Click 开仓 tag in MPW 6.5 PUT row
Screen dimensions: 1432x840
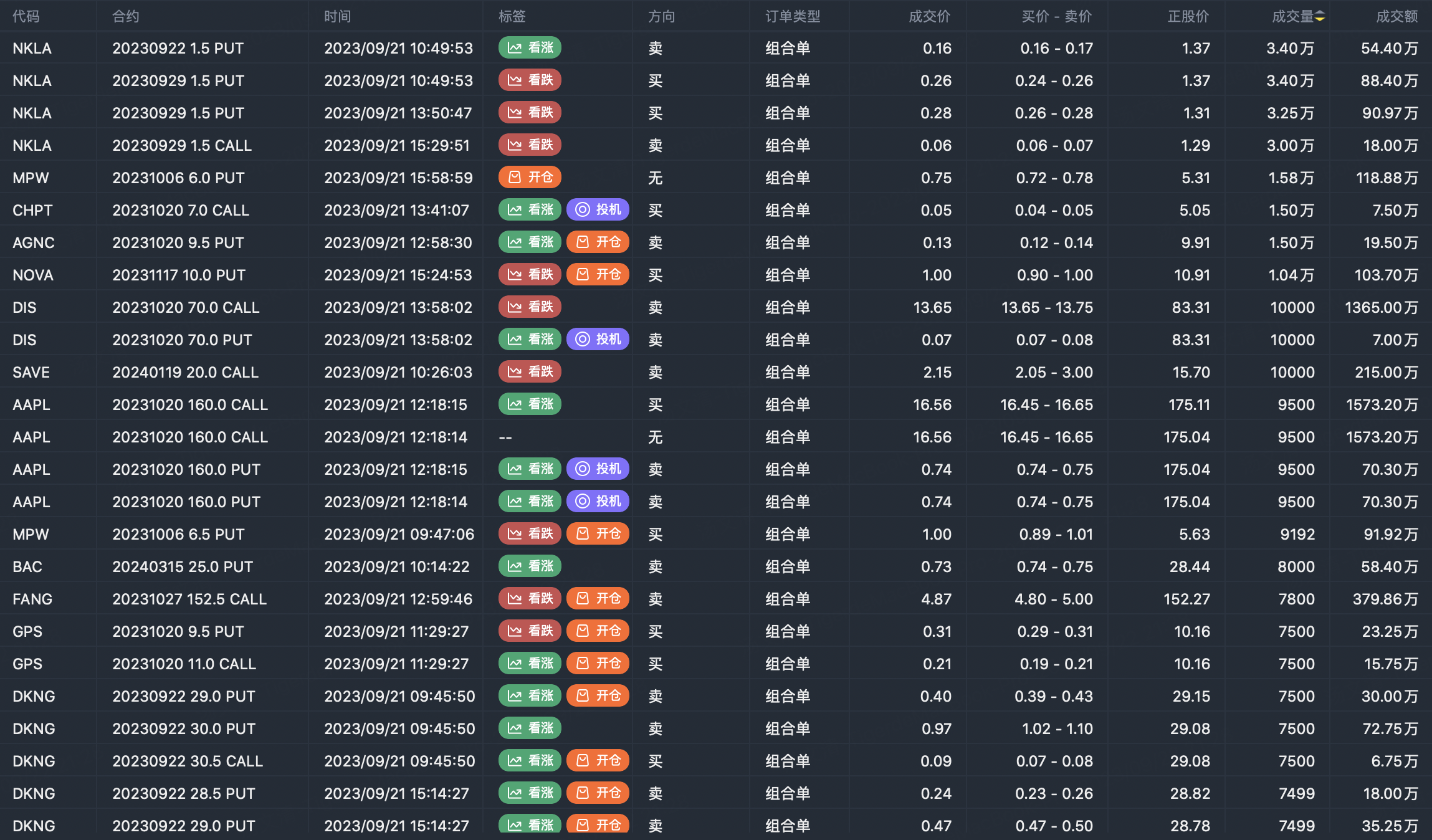click(x=598, y=533)
